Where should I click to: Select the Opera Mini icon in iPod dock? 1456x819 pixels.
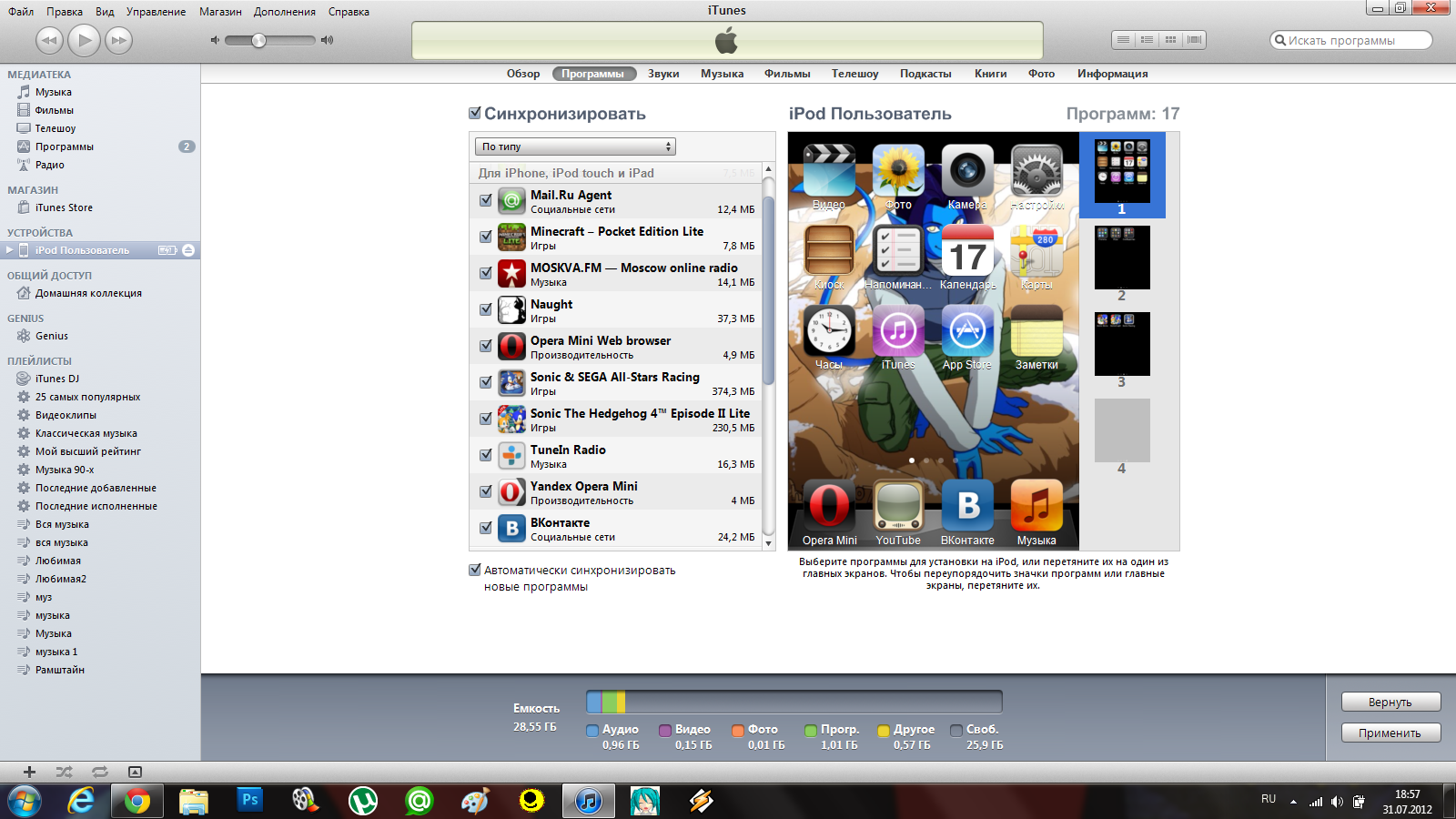(829, 505)
